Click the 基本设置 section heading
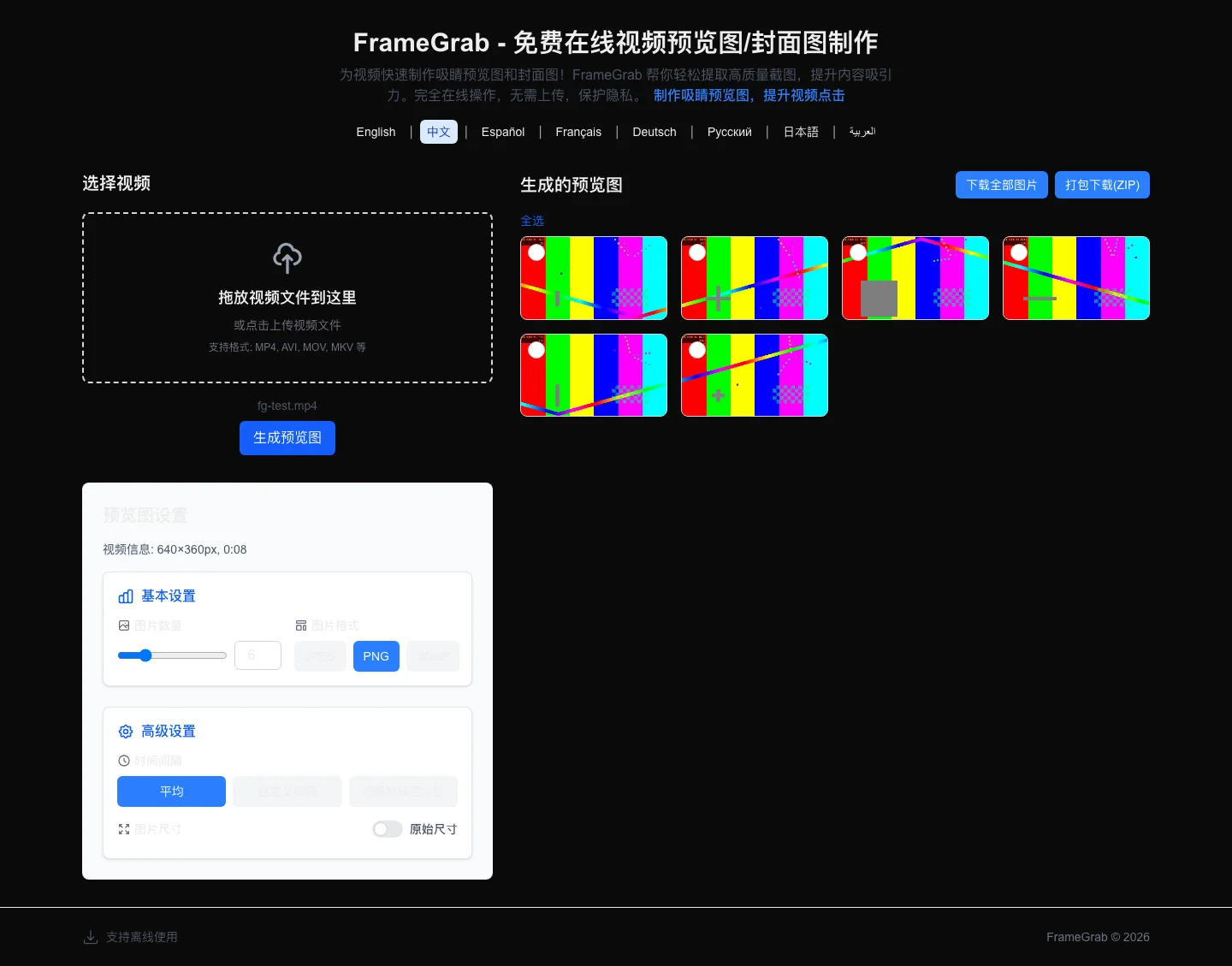The image size is (1232, 966). 169,596
